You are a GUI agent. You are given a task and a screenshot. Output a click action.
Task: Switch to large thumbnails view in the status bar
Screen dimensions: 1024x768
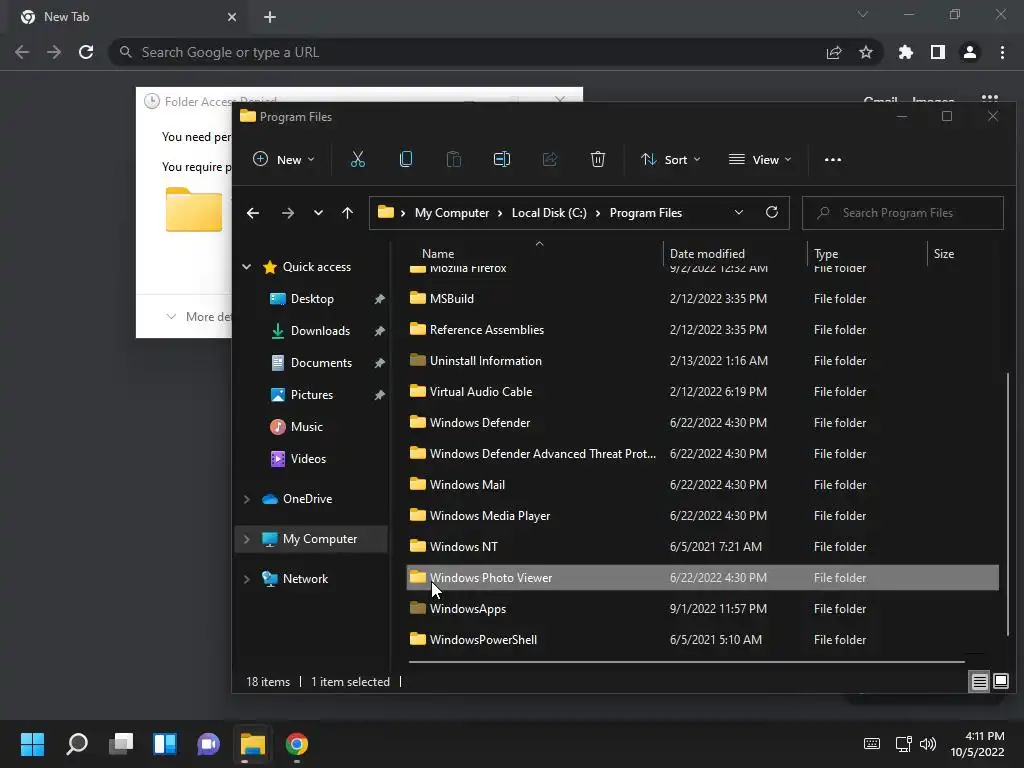[x=1000, y=682]
